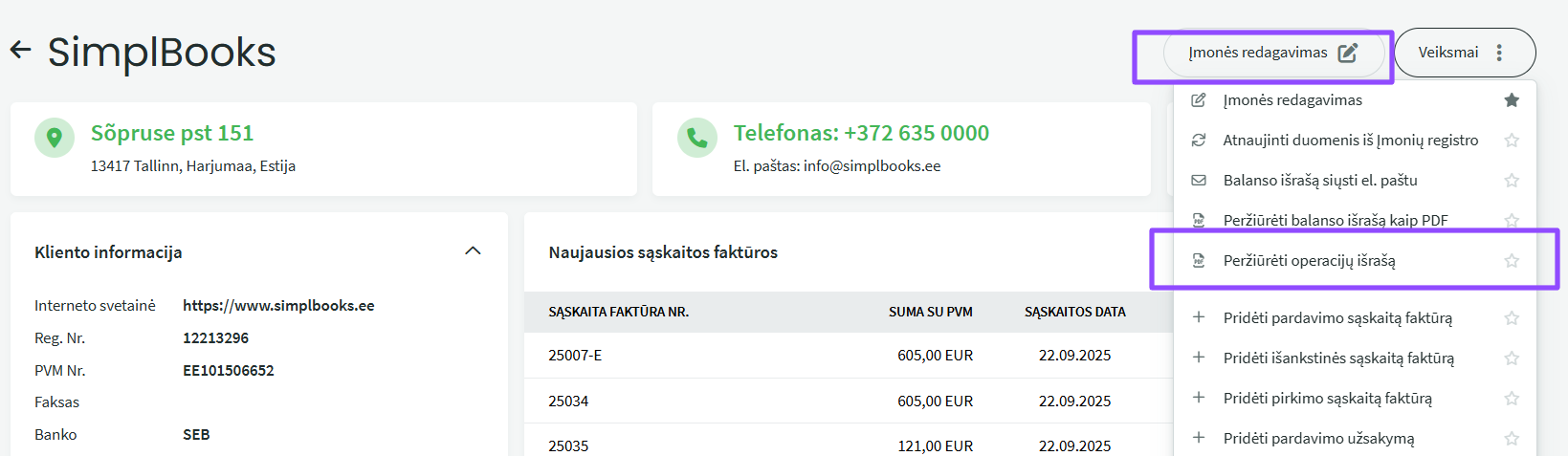
Task: Open invoice 25007-E row
Action: click(575, 356)
